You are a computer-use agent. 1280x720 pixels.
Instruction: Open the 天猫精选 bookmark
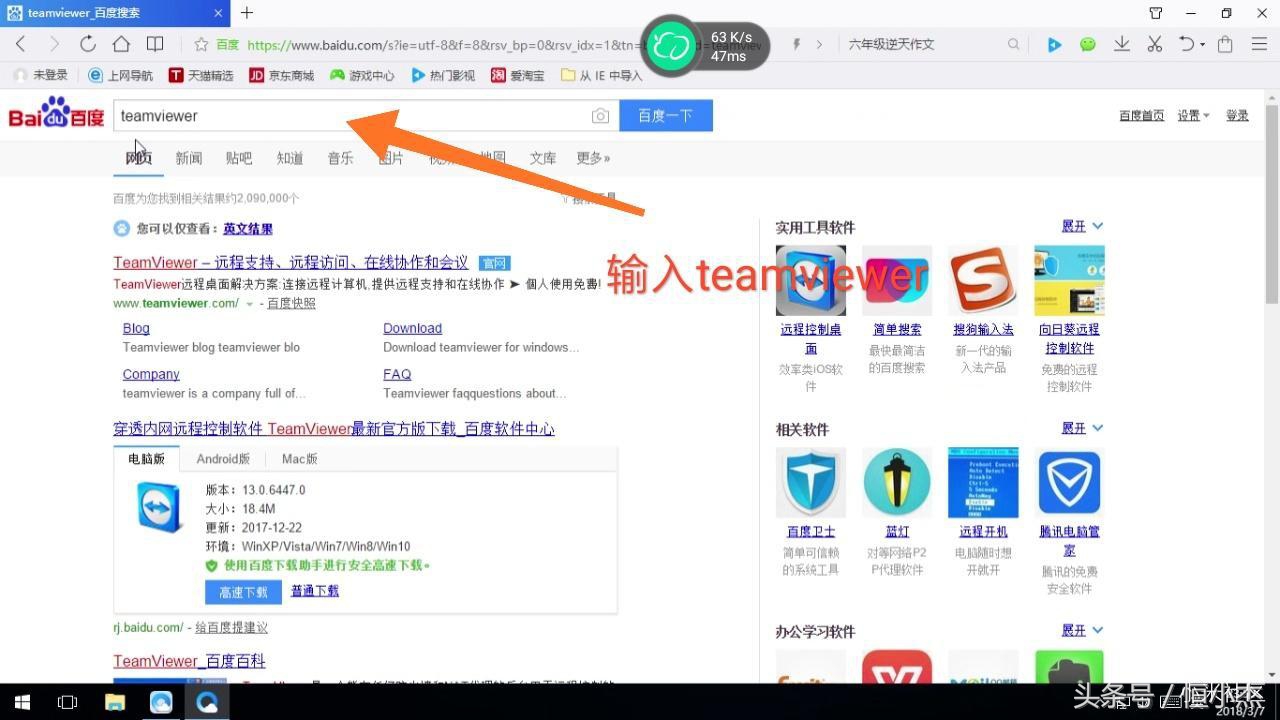point(201,75)
